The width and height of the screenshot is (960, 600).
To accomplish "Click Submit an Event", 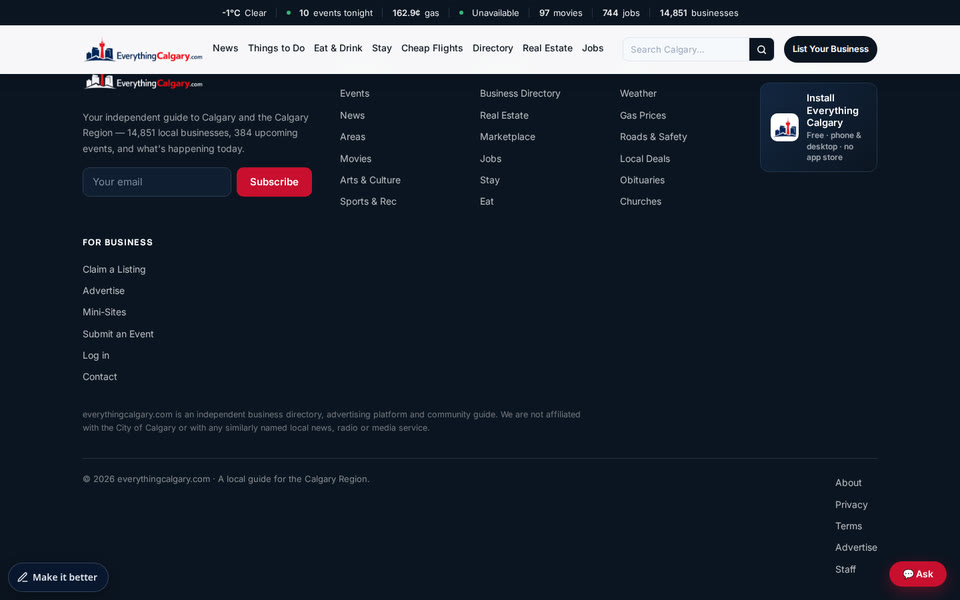I will pos(118,334).
